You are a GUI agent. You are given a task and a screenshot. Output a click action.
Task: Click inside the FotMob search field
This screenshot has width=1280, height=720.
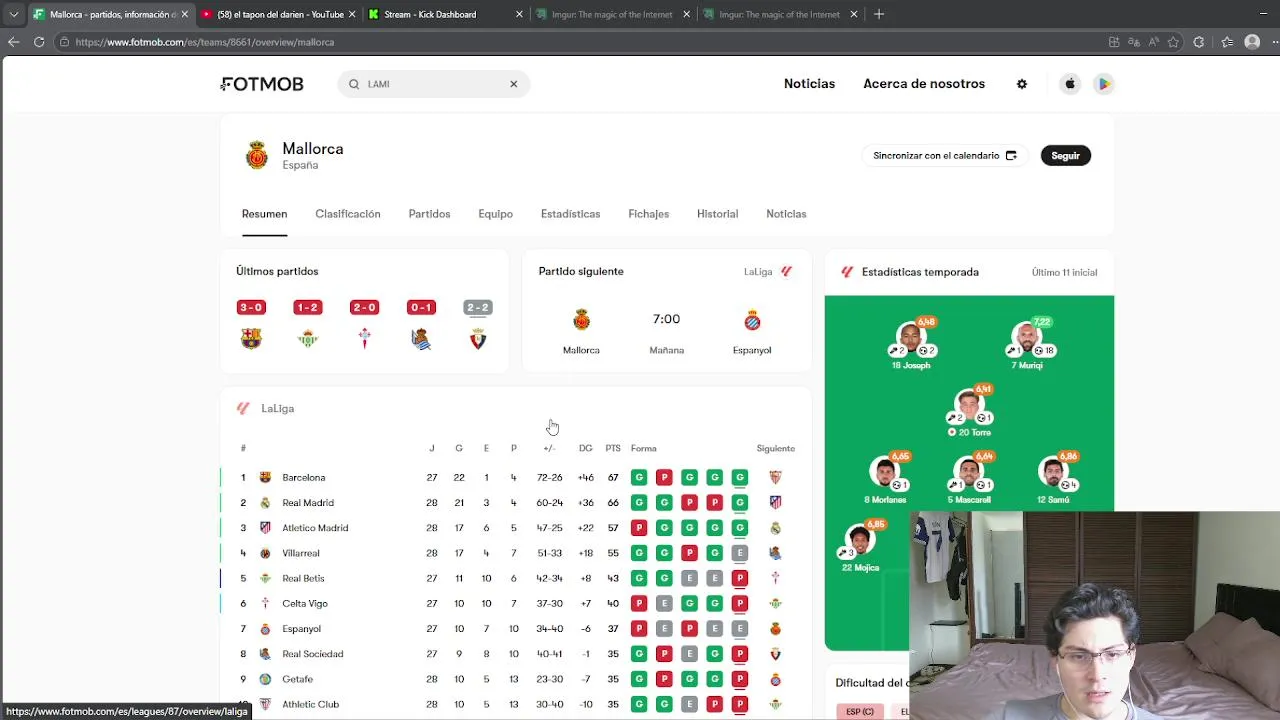click(x=433, y=84)
